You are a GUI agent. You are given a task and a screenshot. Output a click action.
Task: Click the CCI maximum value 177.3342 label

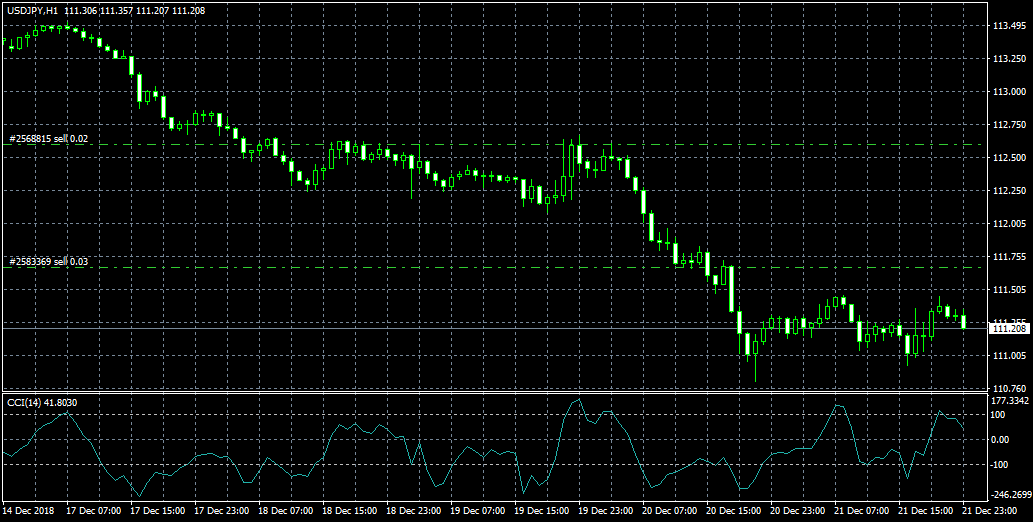pyautogui.click(x=1010, y=400)
